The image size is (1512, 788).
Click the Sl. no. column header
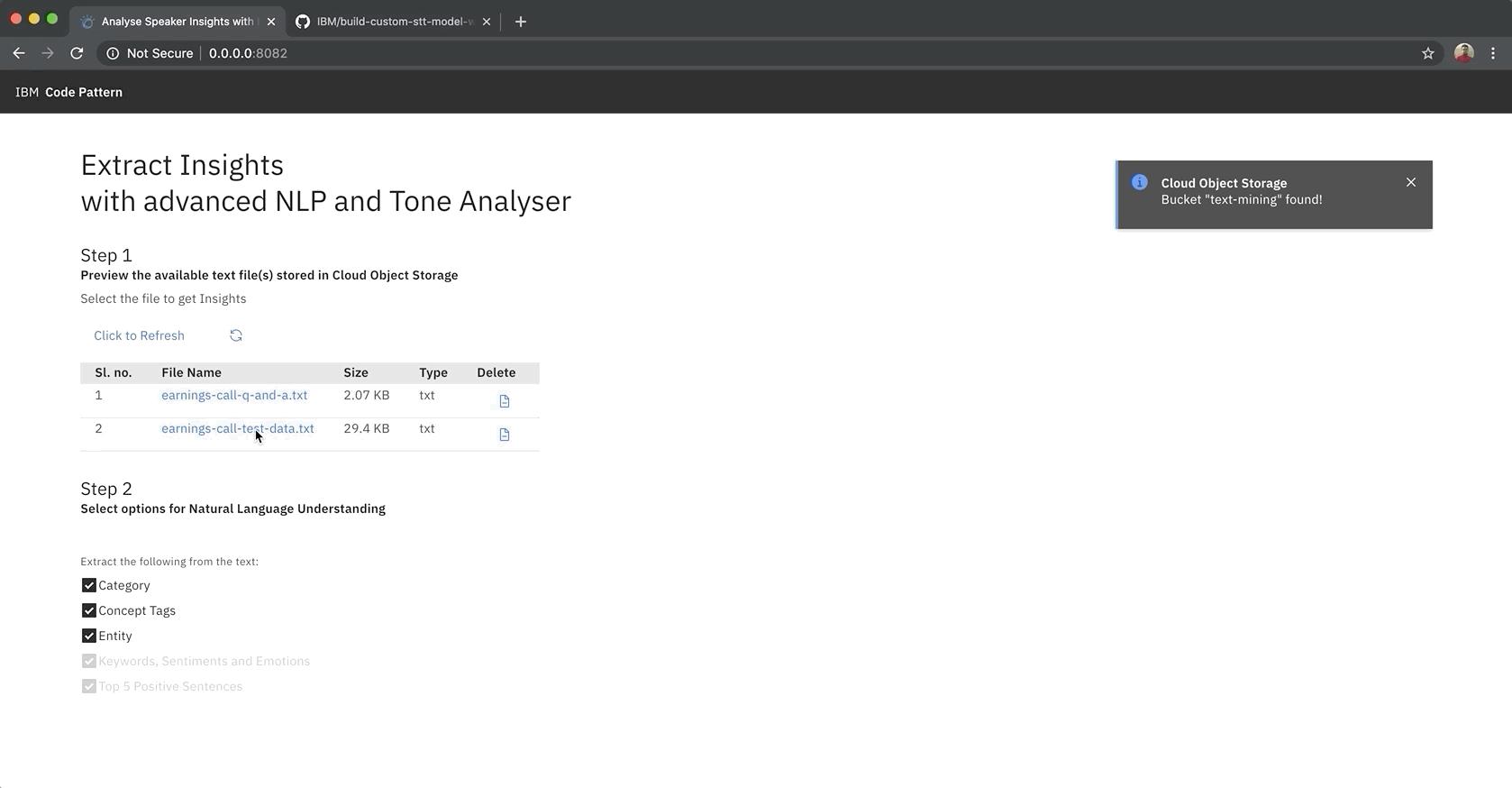(114, 372)
